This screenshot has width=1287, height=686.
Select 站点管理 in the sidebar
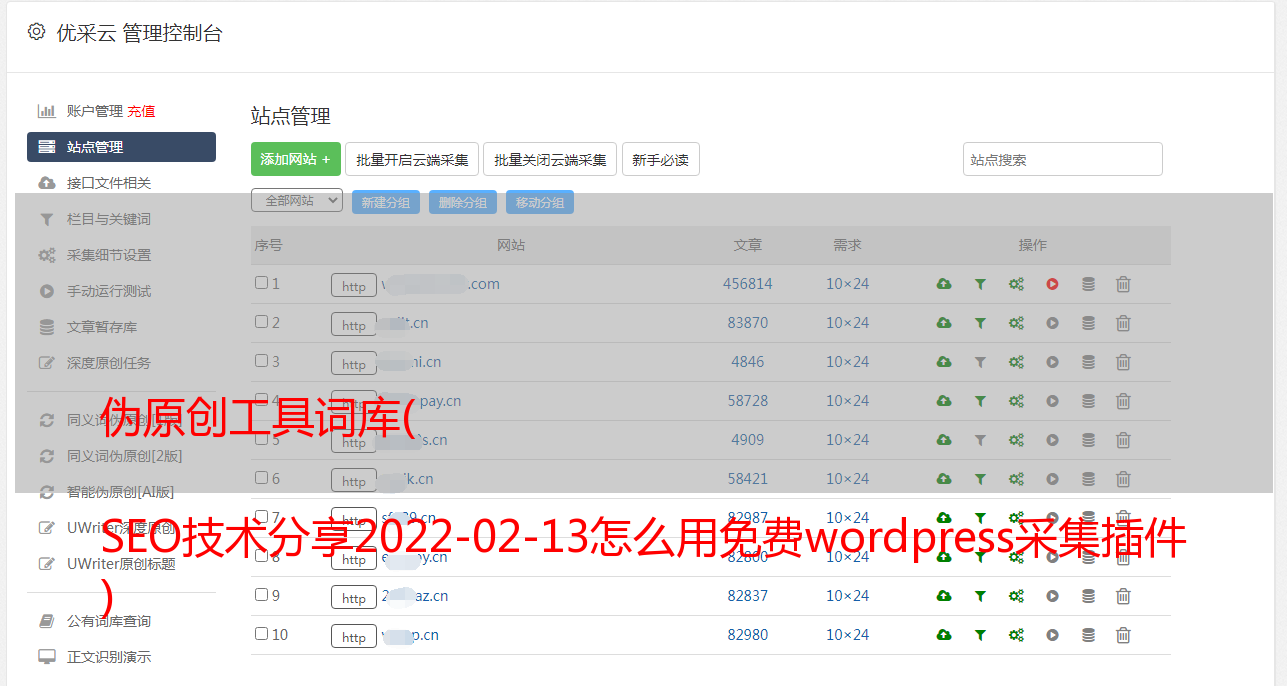point(121,147)
